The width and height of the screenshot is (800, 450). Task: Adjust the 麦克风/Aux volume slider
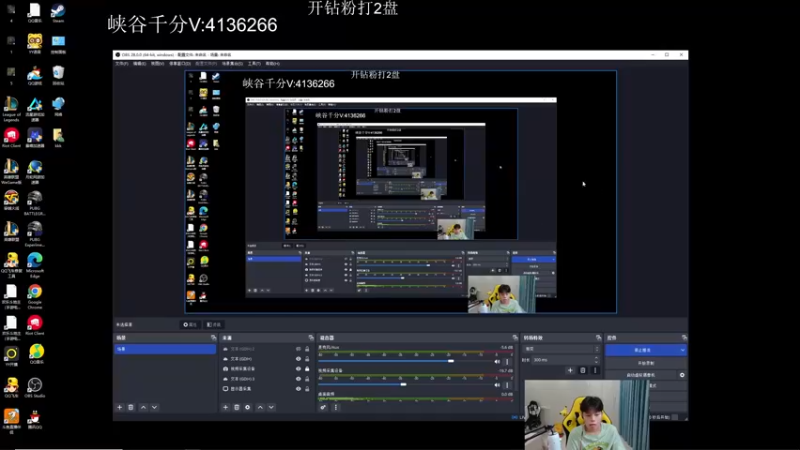point(451,361)
